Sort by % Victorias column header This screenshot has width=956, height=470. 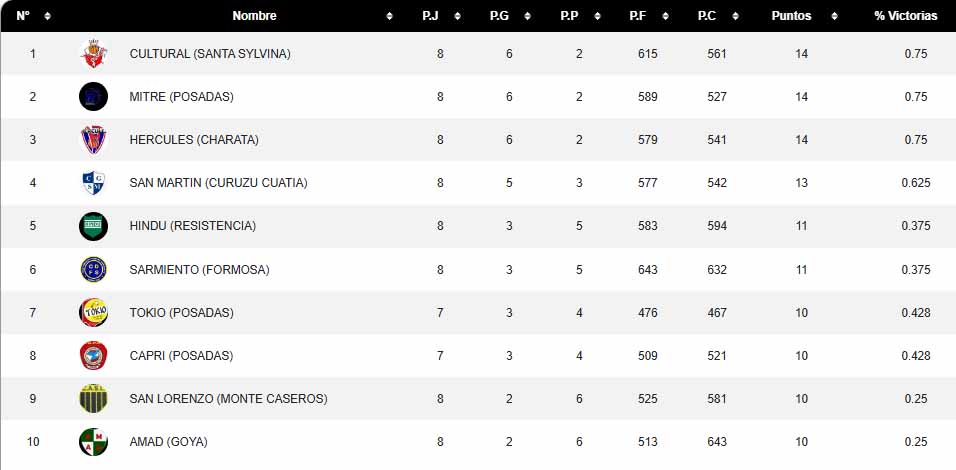tap(906, 16)
